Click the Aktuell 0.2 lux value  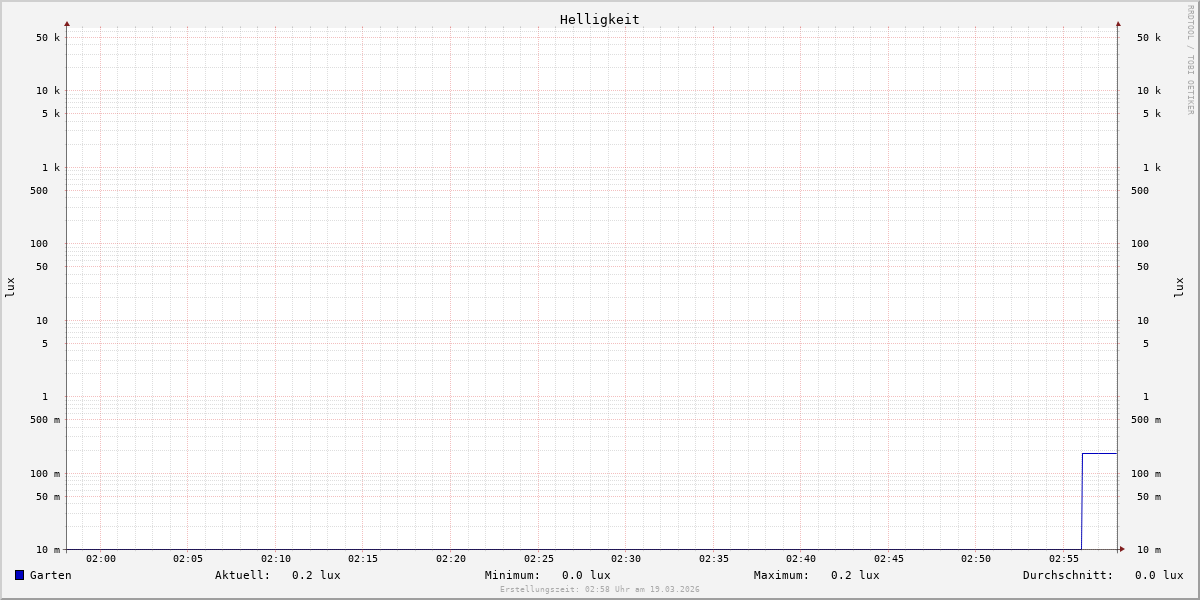pyautogui.click(x=316, y=575)
